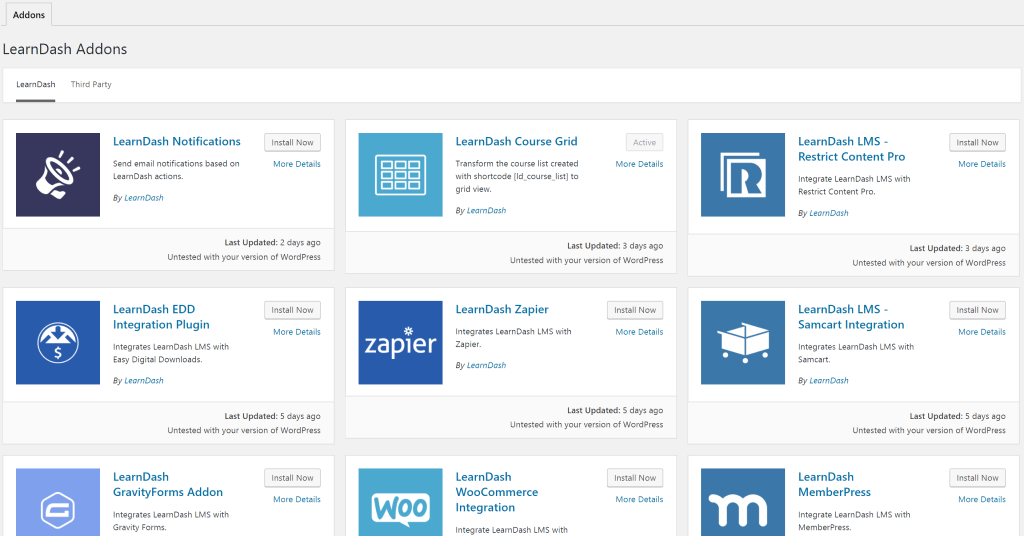Switch to the Third Party tab

pos(91,85)
